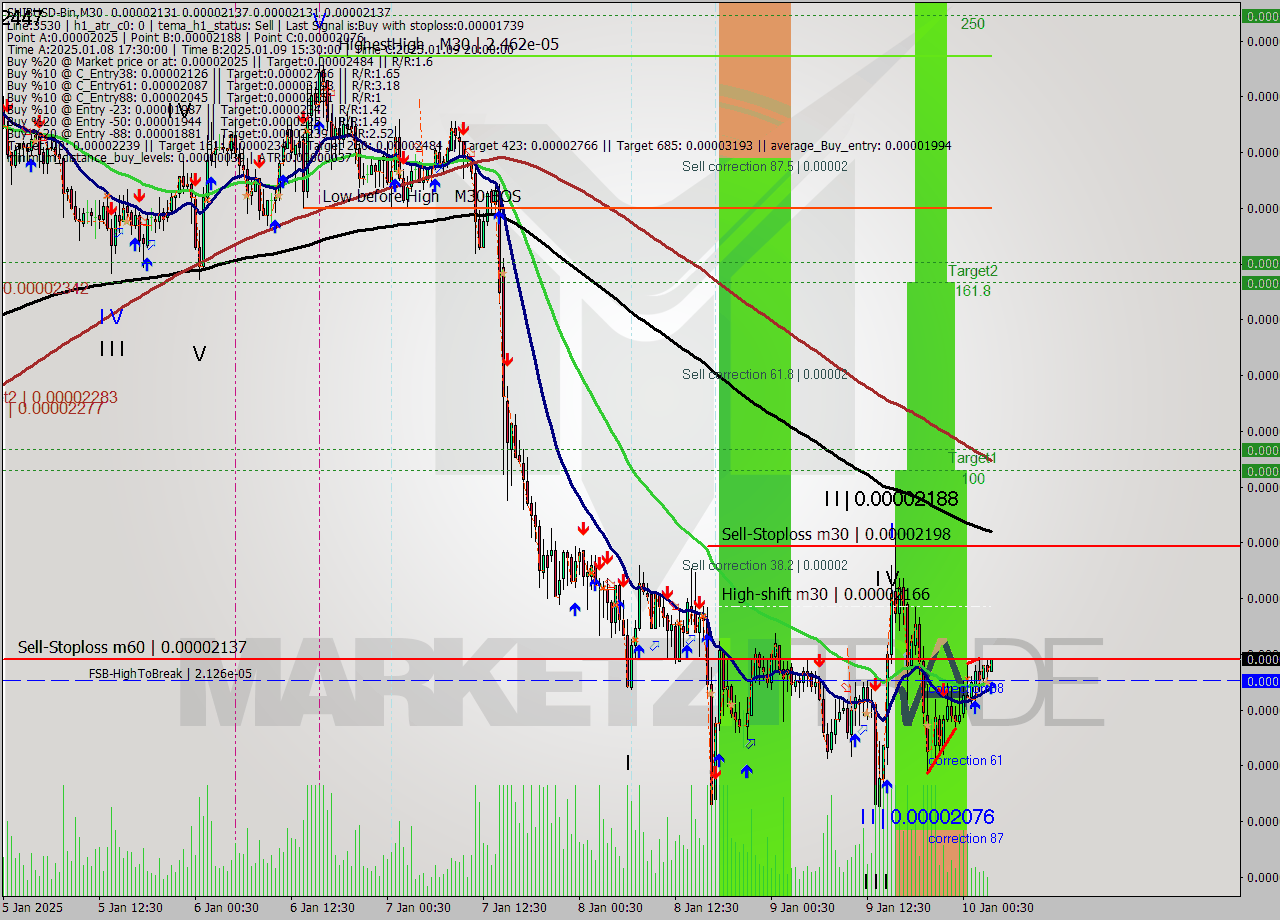Click the '10 Jan 00:30' time axis label
This screenshot has width=1280, height=920.
click(998, 908)
